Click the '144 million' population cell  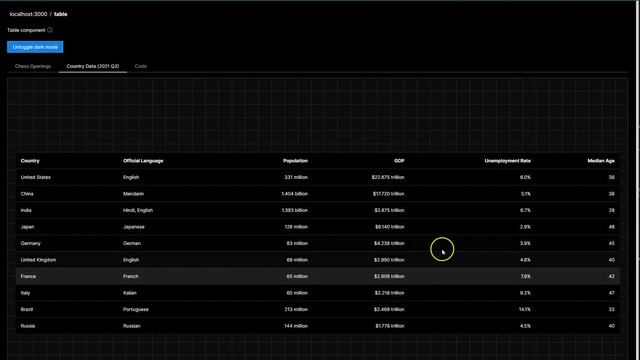point(296,326)
